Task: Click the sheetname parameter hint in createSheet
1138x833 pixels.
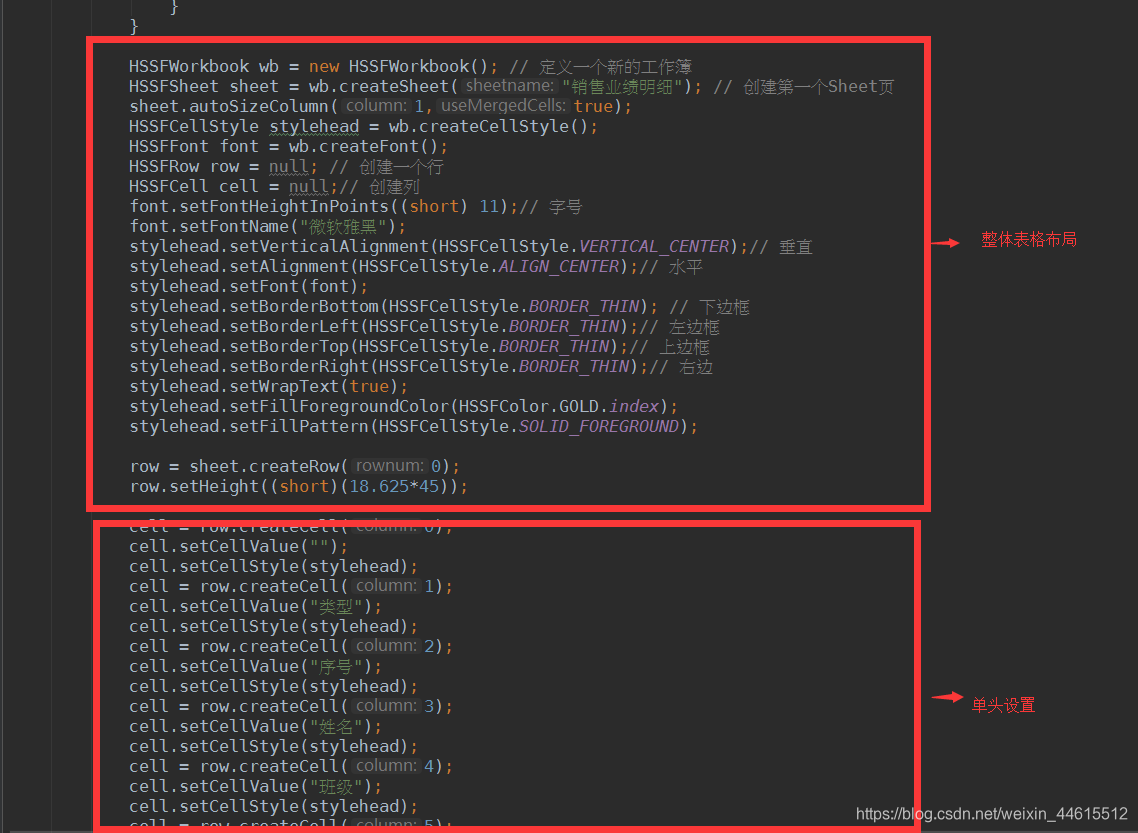Action: (509, 86)
